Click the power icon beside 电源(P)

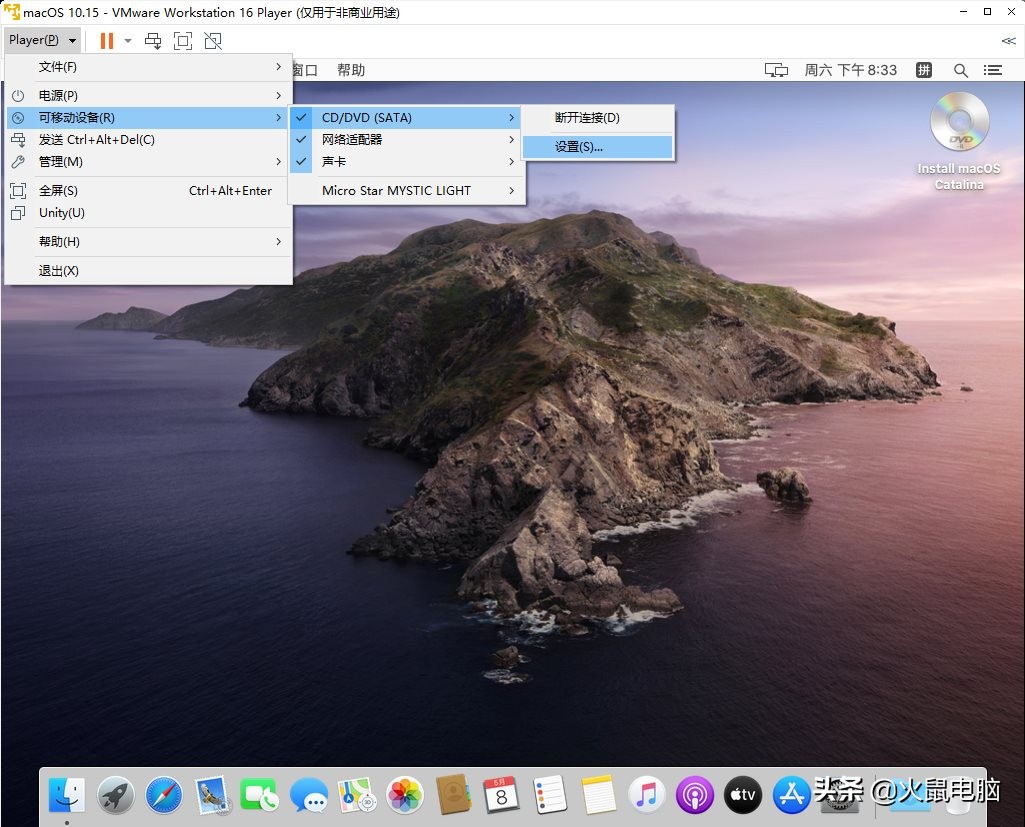point(18,95)
